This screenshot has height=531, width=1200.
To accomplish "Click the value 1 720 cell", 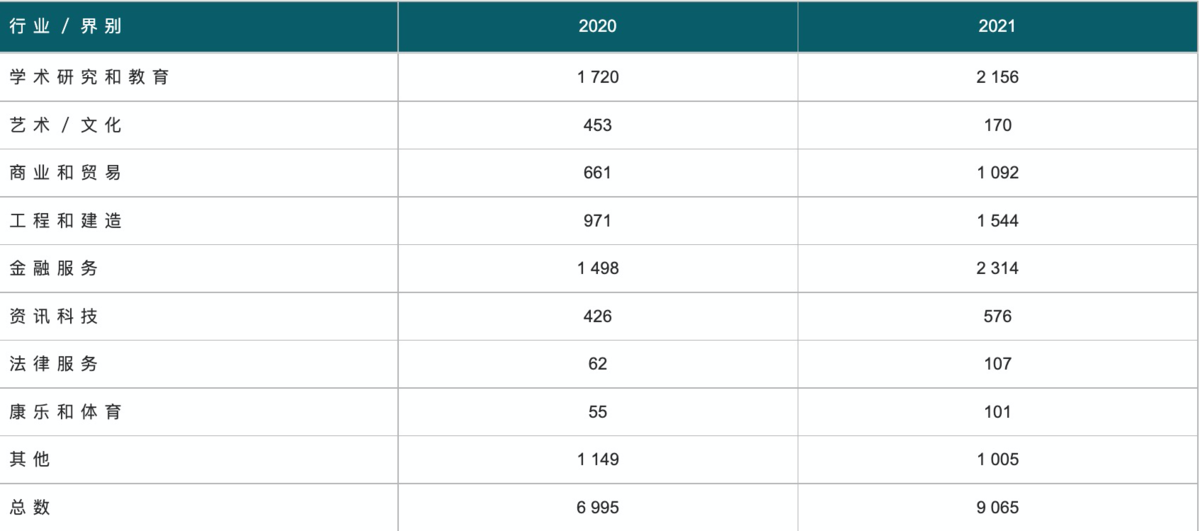I will pos(598,77).
